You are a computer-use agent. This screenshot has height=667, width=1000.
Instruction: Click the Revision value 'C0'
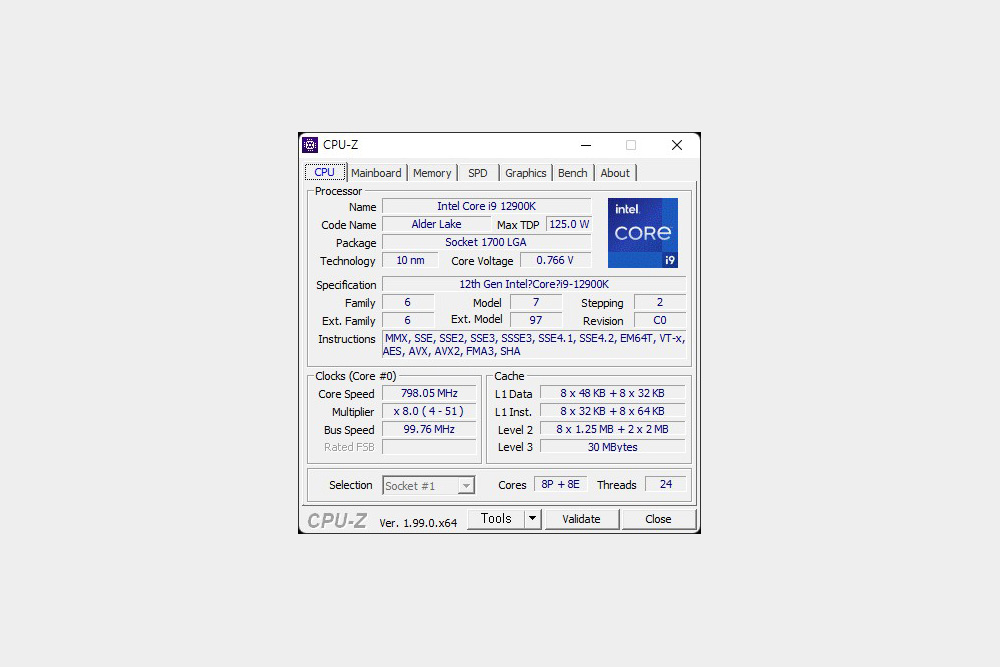[x=660, y=320]
